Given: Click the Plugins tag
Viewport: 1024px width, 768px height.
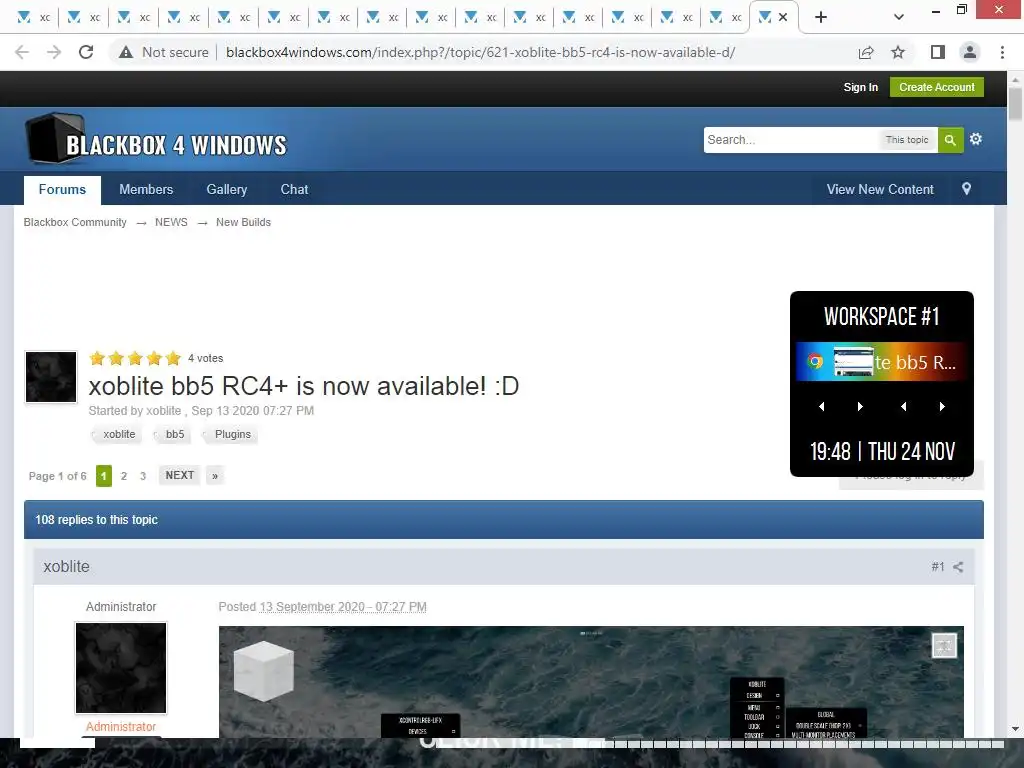Looking at the screenshot, I should [x=231, y=434].
